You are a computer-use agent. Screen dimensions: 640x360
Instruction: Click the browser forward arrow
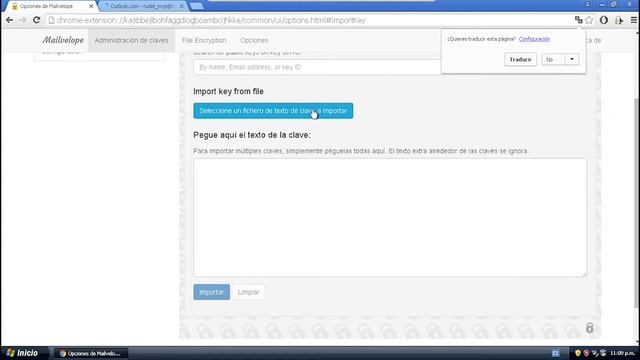tap(23, 20)
